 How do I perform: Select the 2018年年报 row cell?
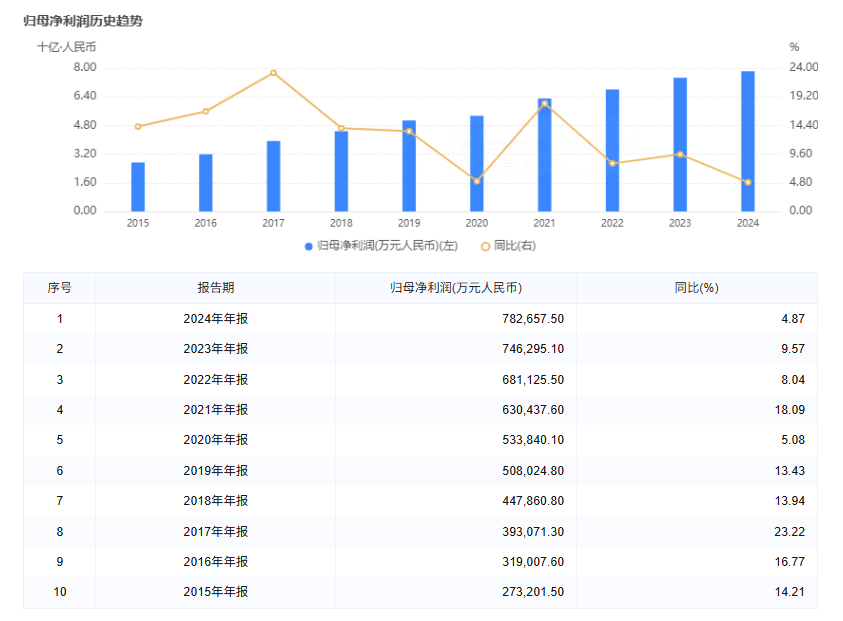click(x=216, y=501)
